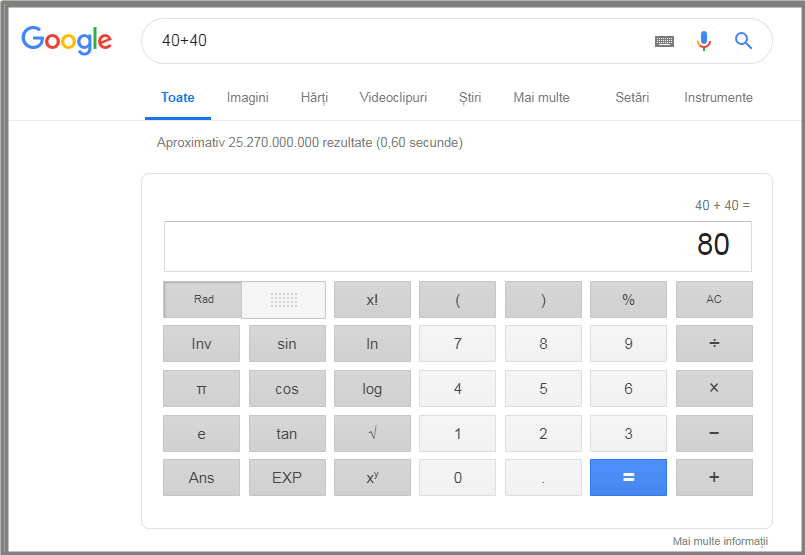Tap digit 8 on the calculator

(x=543, y=343)
